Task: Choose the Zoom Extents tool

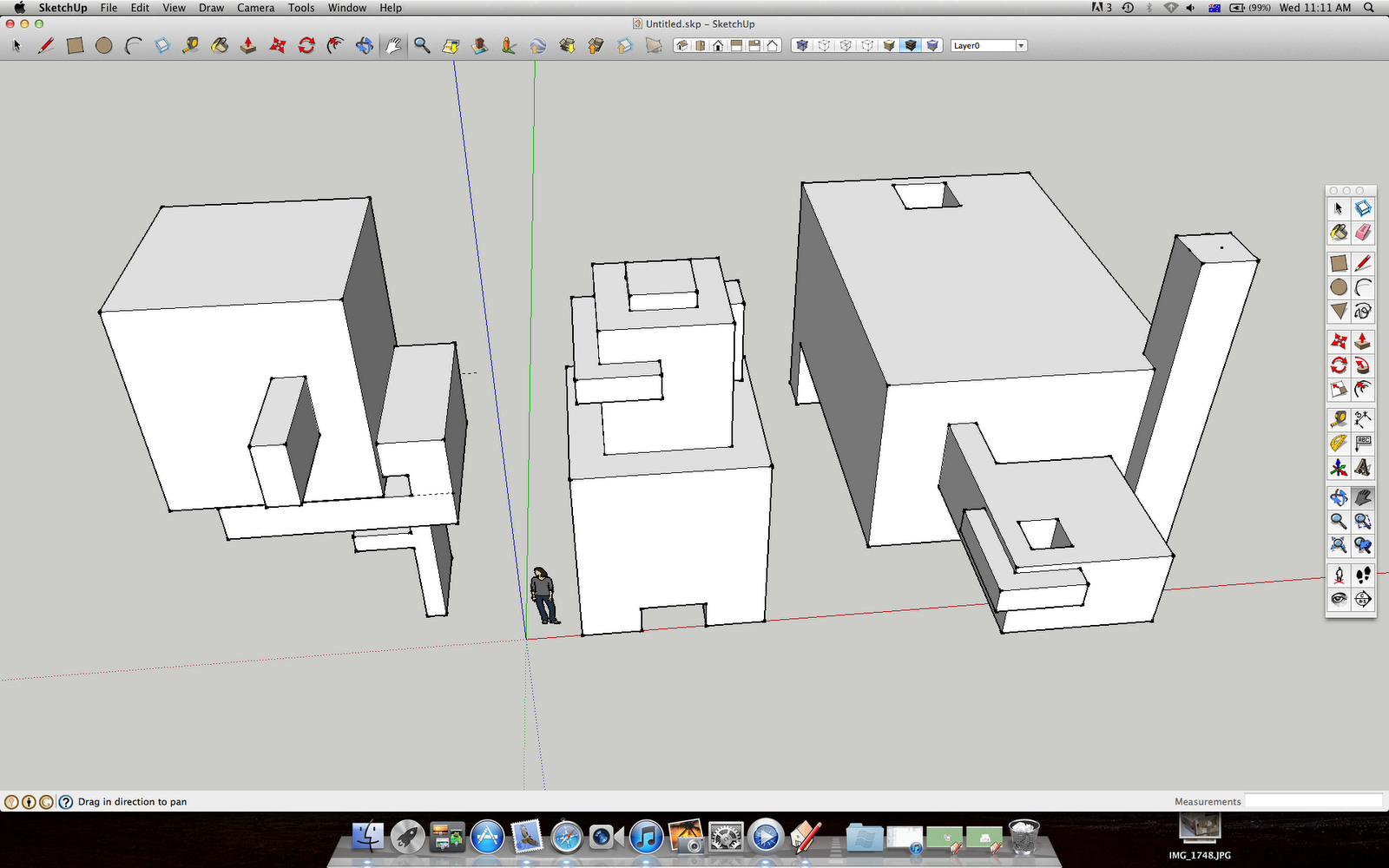Action: 1338,545
